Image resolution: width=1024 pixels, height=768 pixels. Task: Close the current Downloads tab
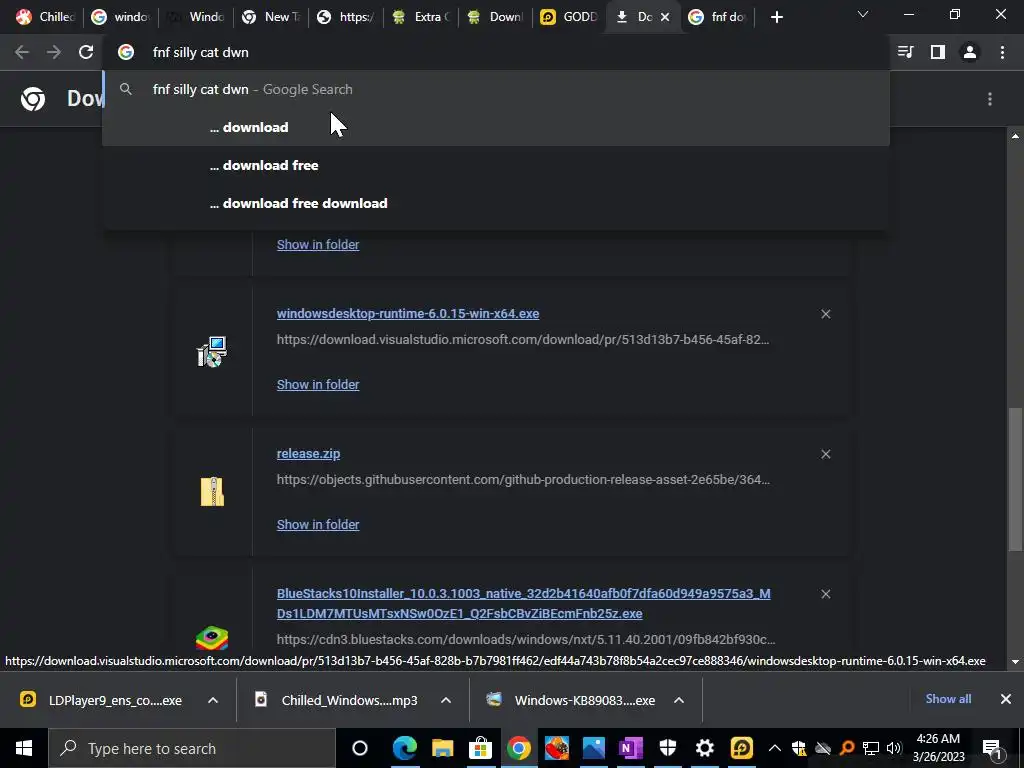click(665, 17)
